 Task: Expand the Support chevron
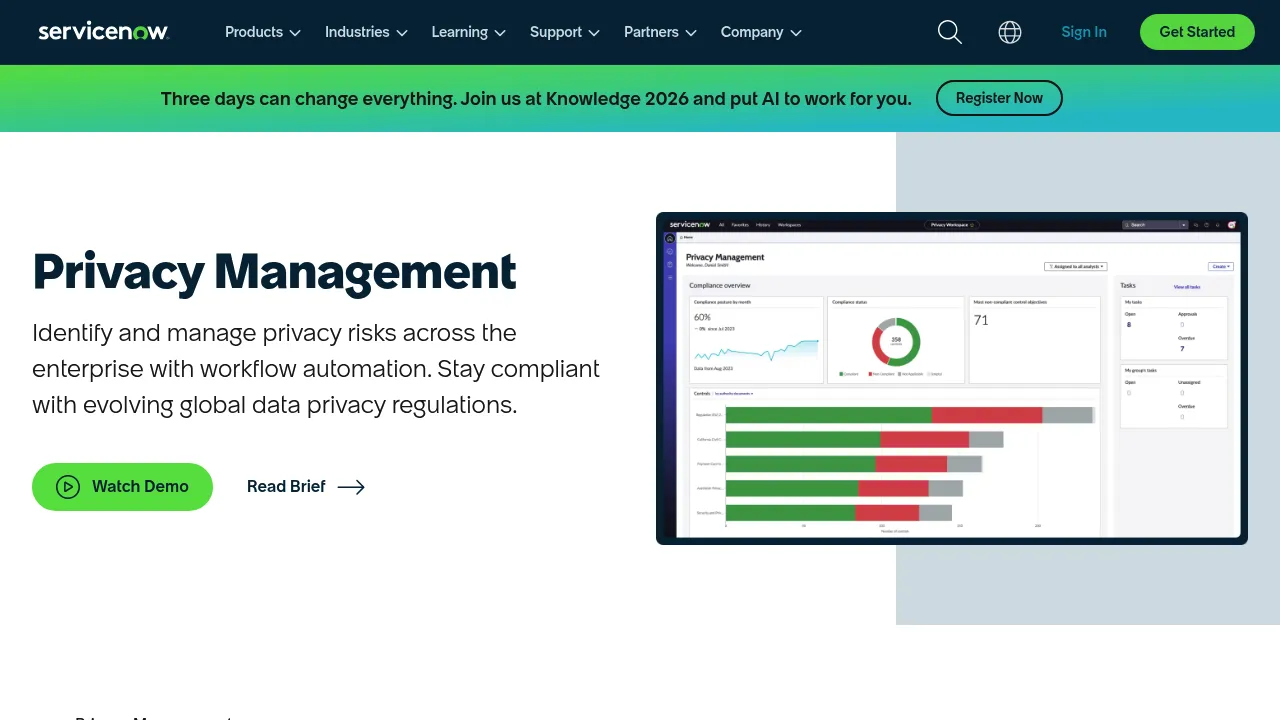click(594, 33)
